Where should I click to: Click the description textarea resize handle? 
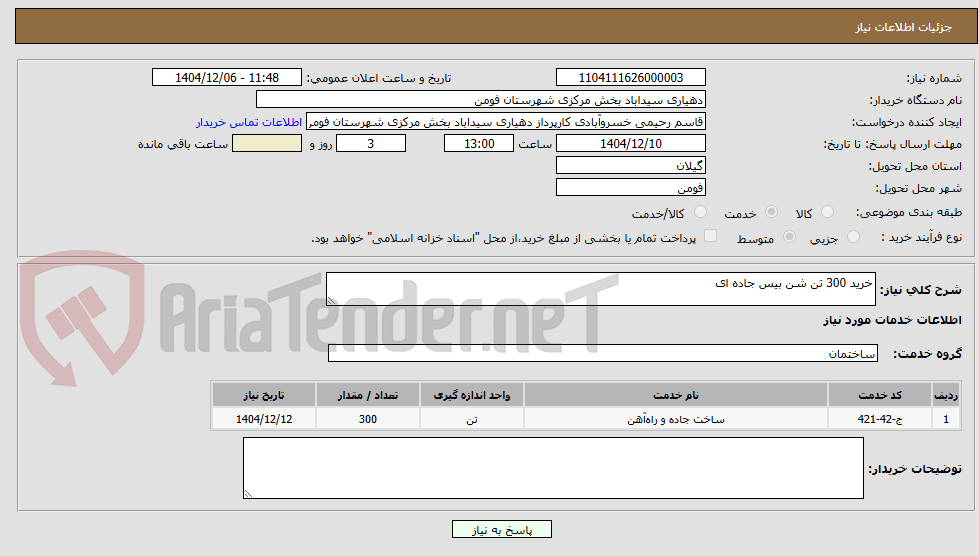pos(332,301)
